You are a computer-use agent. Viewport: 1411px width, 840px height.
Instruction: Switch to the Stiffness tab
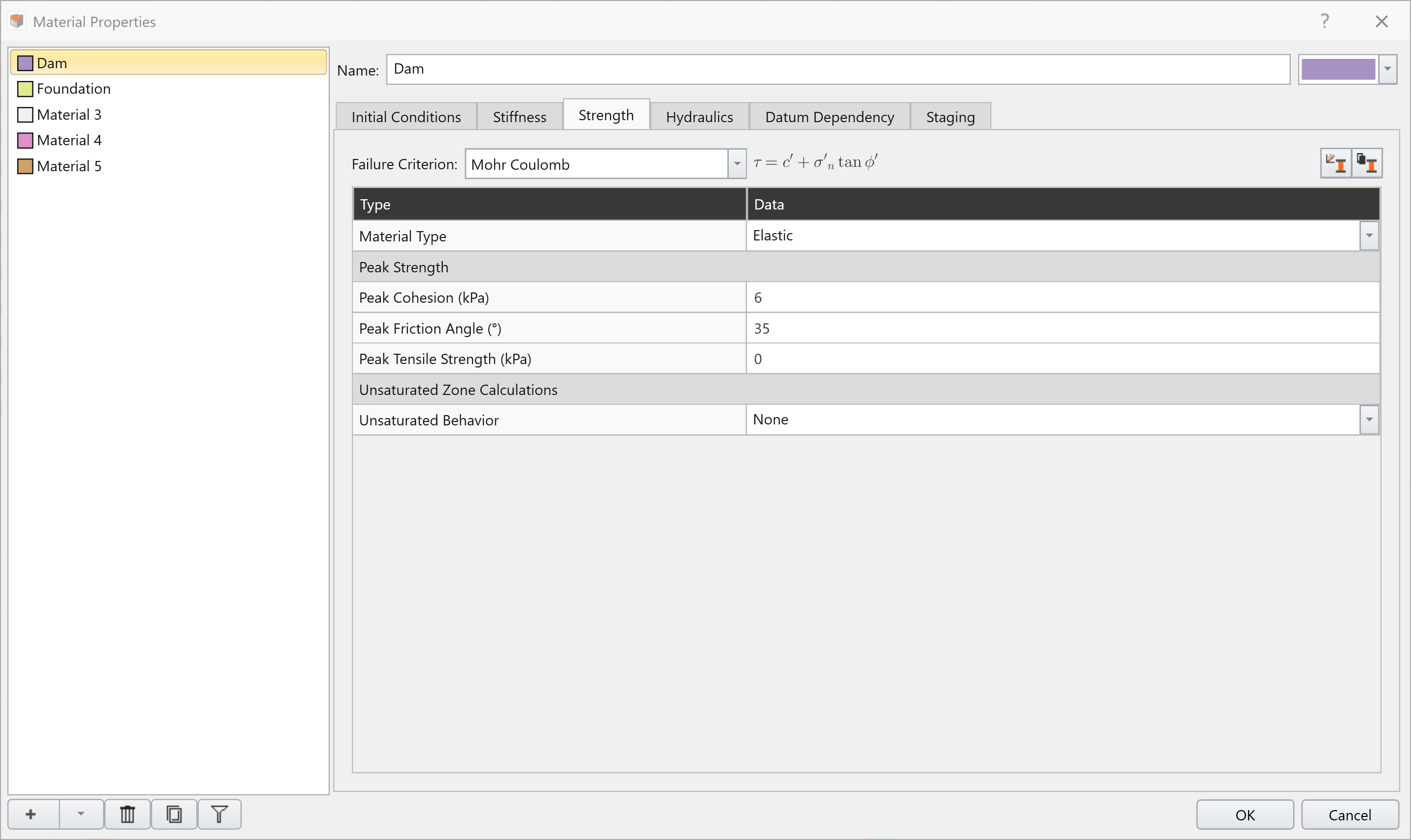click(x=519, y=117)
